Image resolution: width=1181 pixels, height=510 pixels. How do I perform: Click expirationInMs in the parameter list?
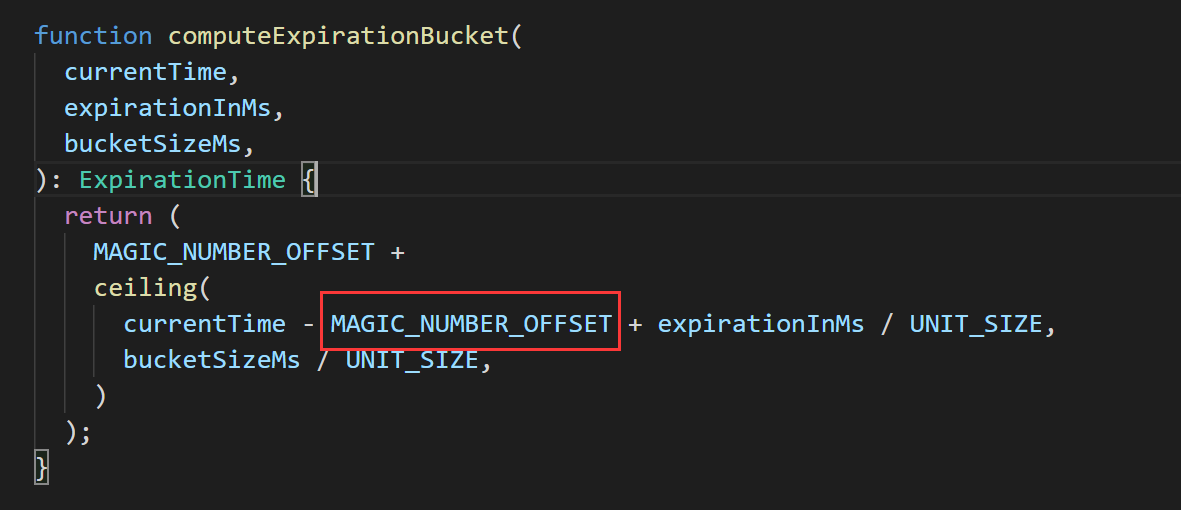pyautogui.click(x=167, y=108)
